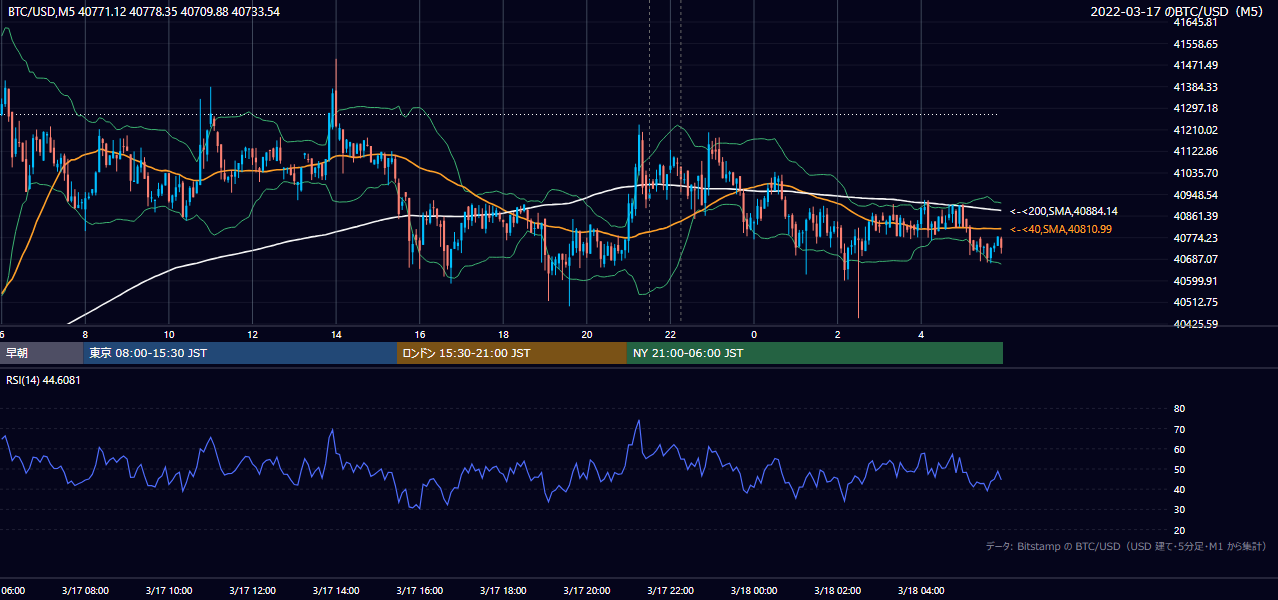Click RSI axis level 50
The height and width of the screenshot is (600, 1278).
[x=1179, y=469]
